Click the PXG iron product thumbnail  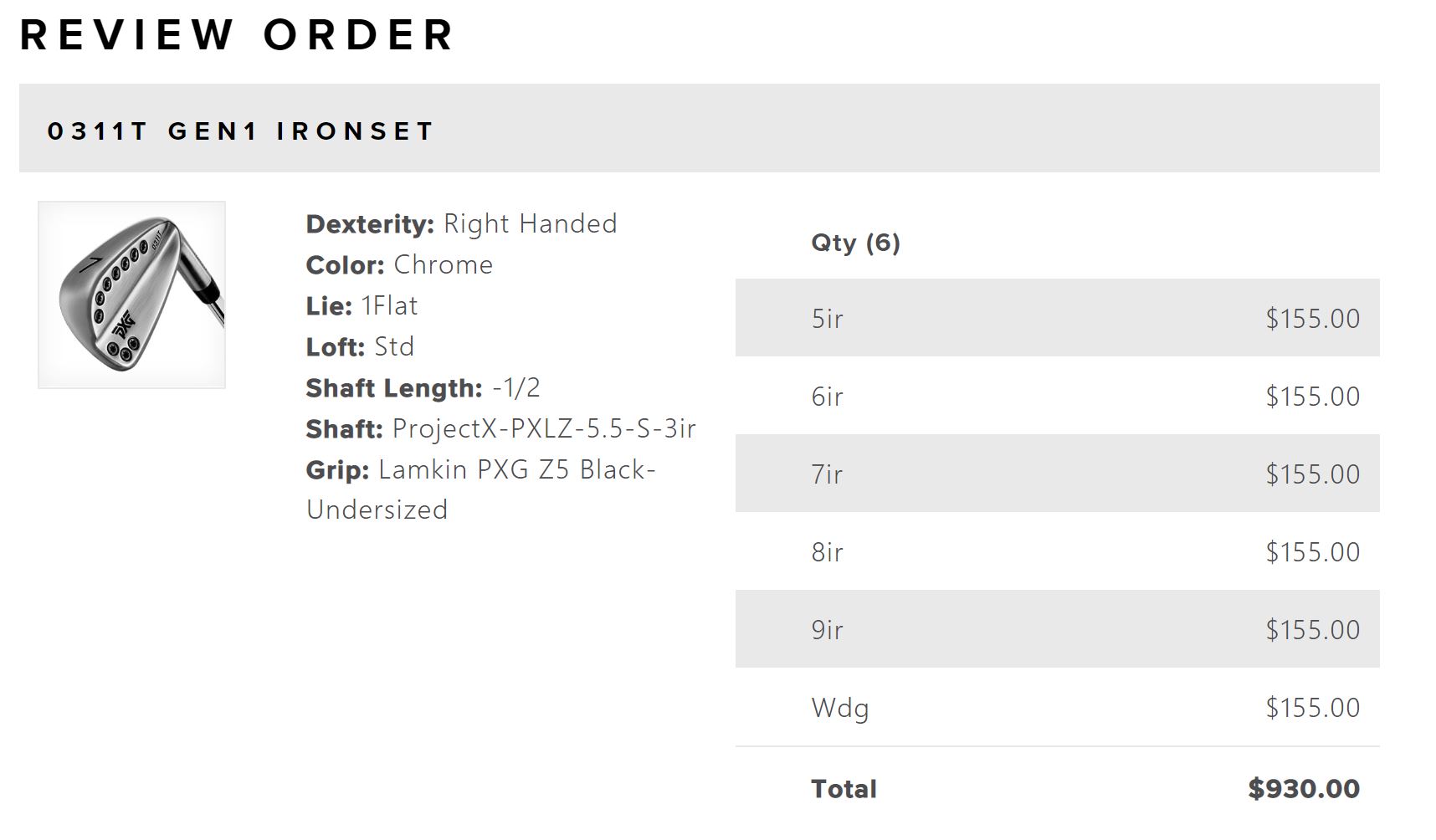coord(131,295)
